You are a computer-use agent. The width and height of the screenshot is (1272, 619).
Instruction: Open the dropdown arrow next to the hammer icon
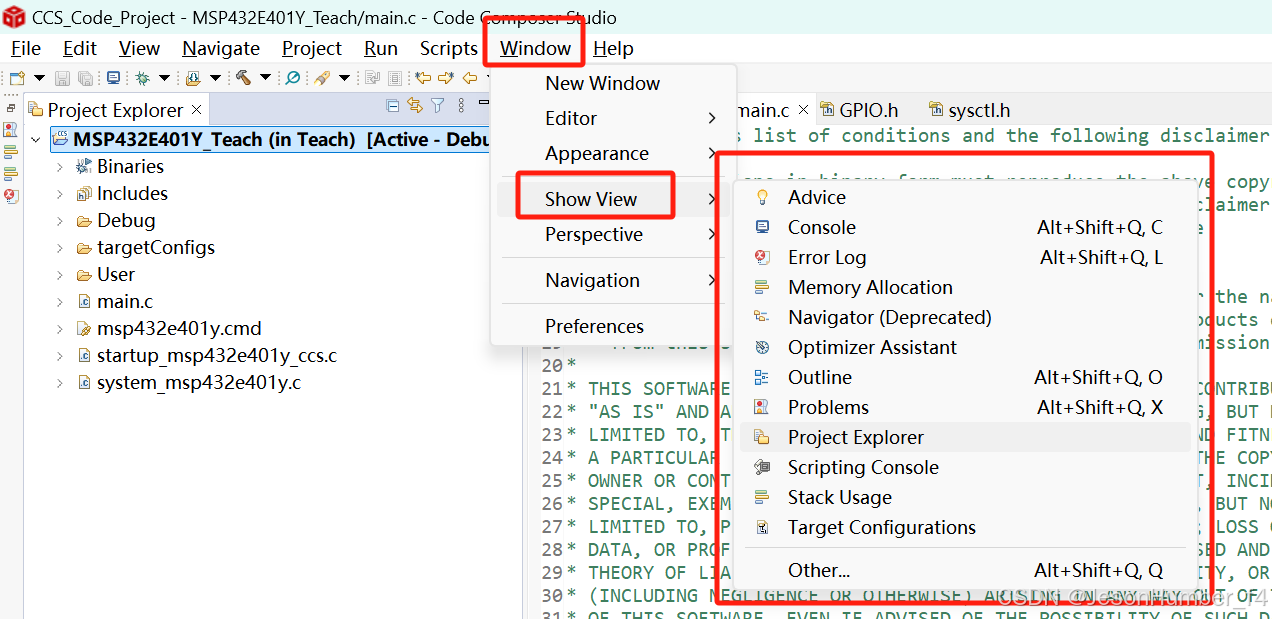(266, 76)
